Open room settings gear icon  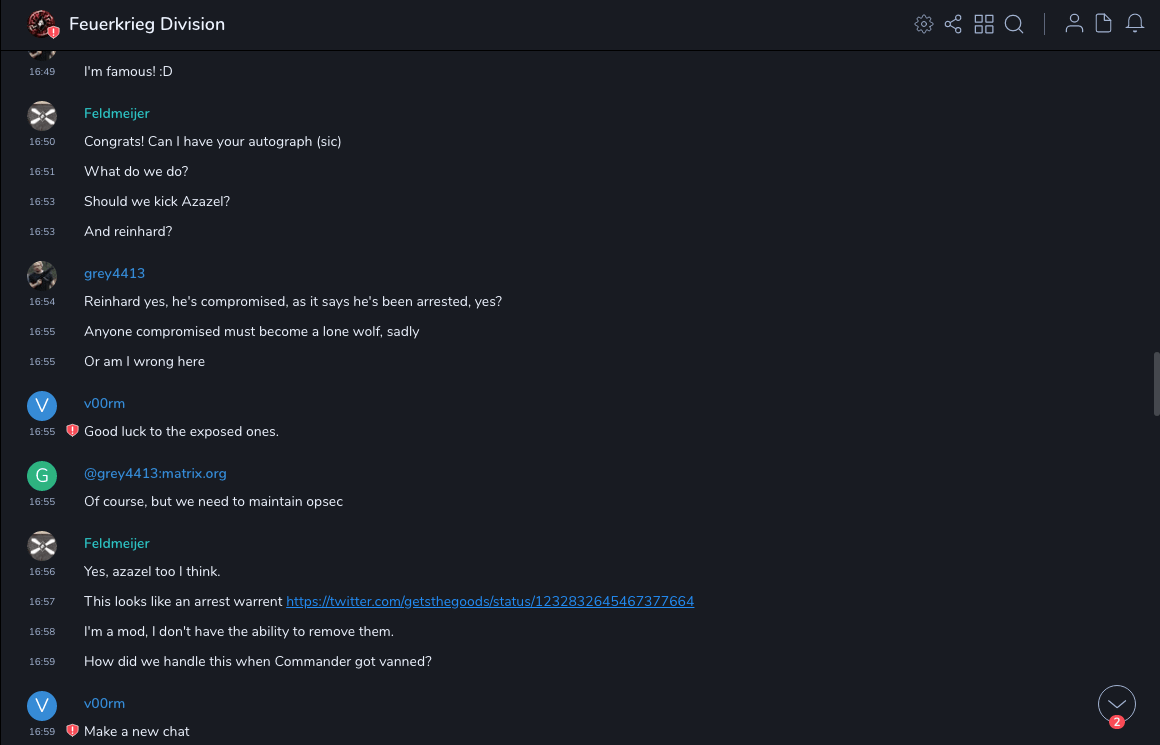[x=924, y=24]
